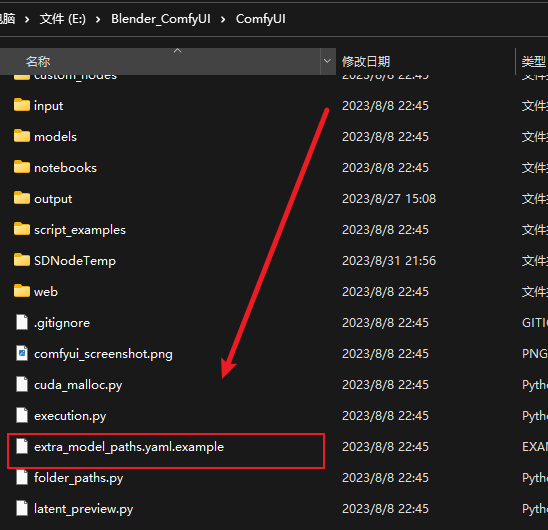Screen dimensions: 548x530
Task: Select the notebooks folder icon
Action: (x=22, y=167)
